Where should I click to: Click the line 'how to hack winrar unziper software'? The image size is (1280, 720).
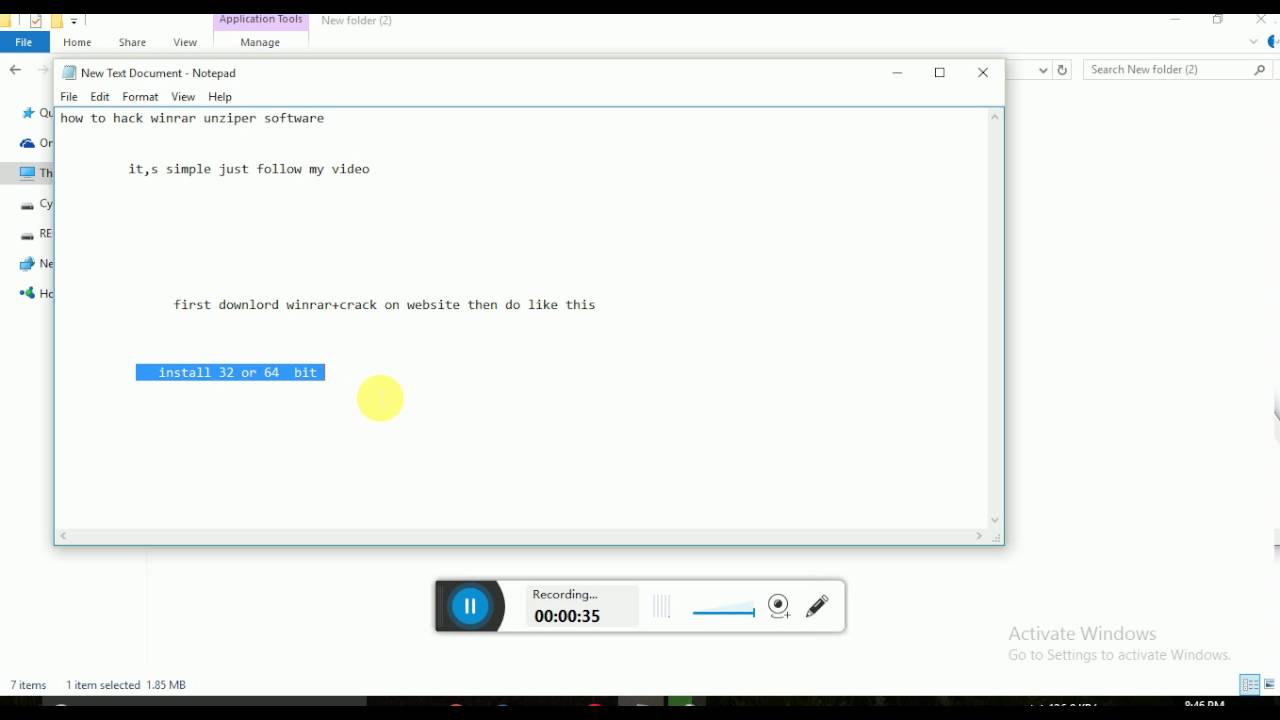click(x=192, y=118)
